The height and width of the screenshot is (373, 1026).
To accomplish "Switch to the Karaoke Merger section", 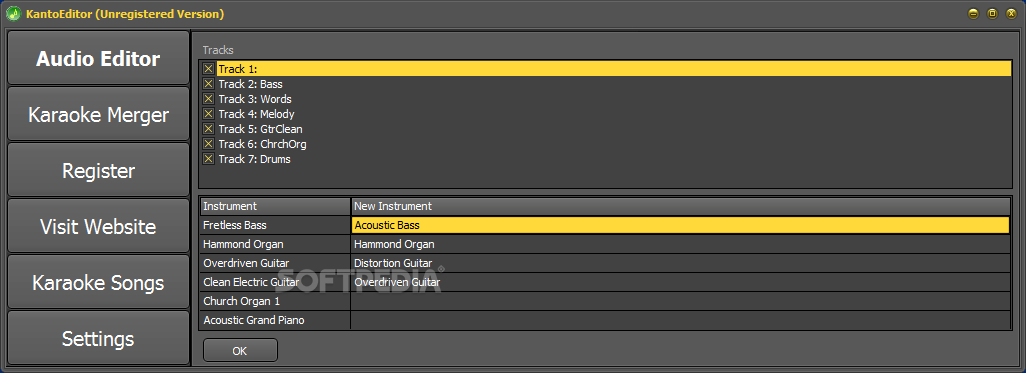I will (98, 115).
